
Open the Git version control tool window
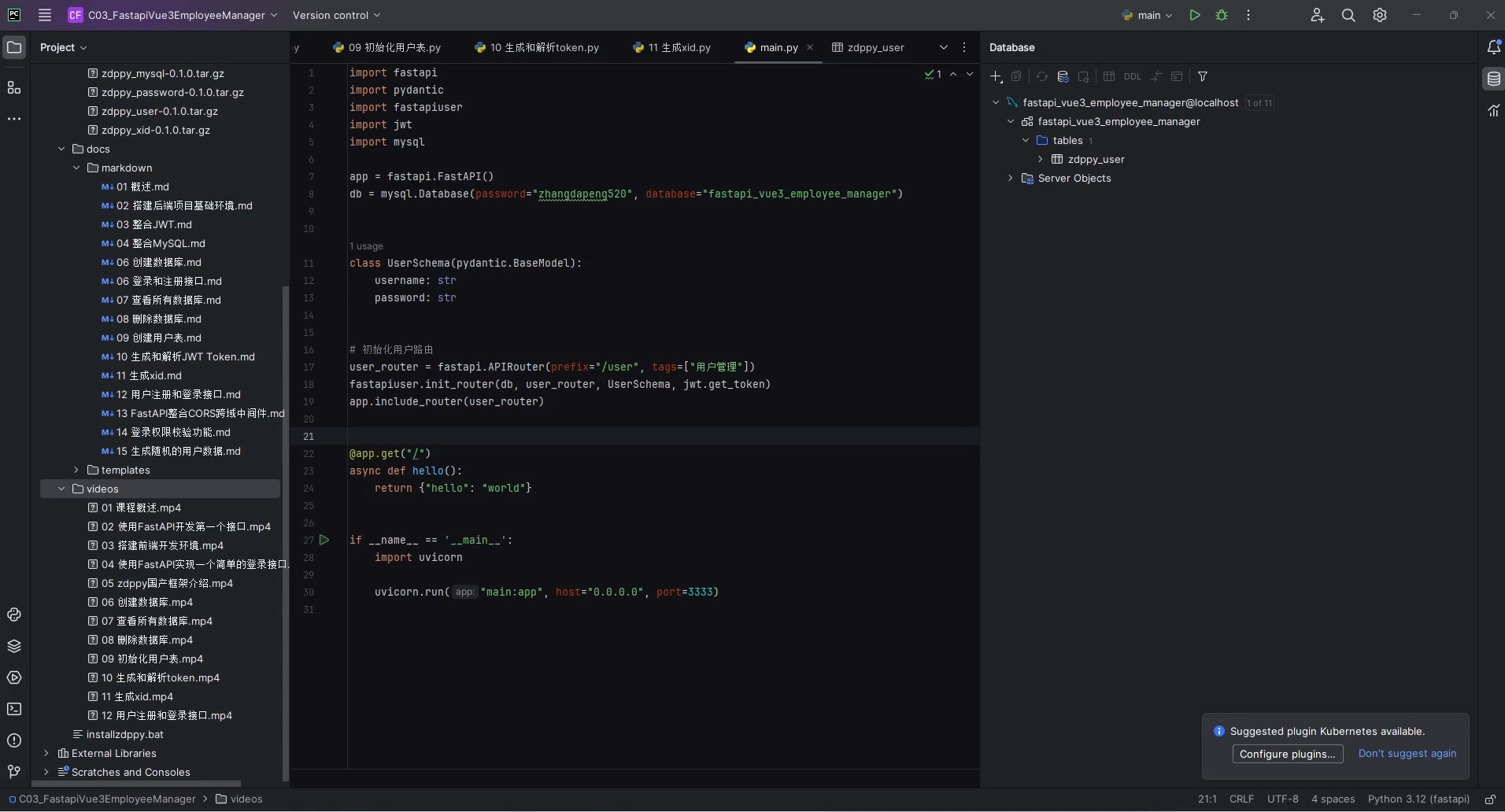click(14, 772)
